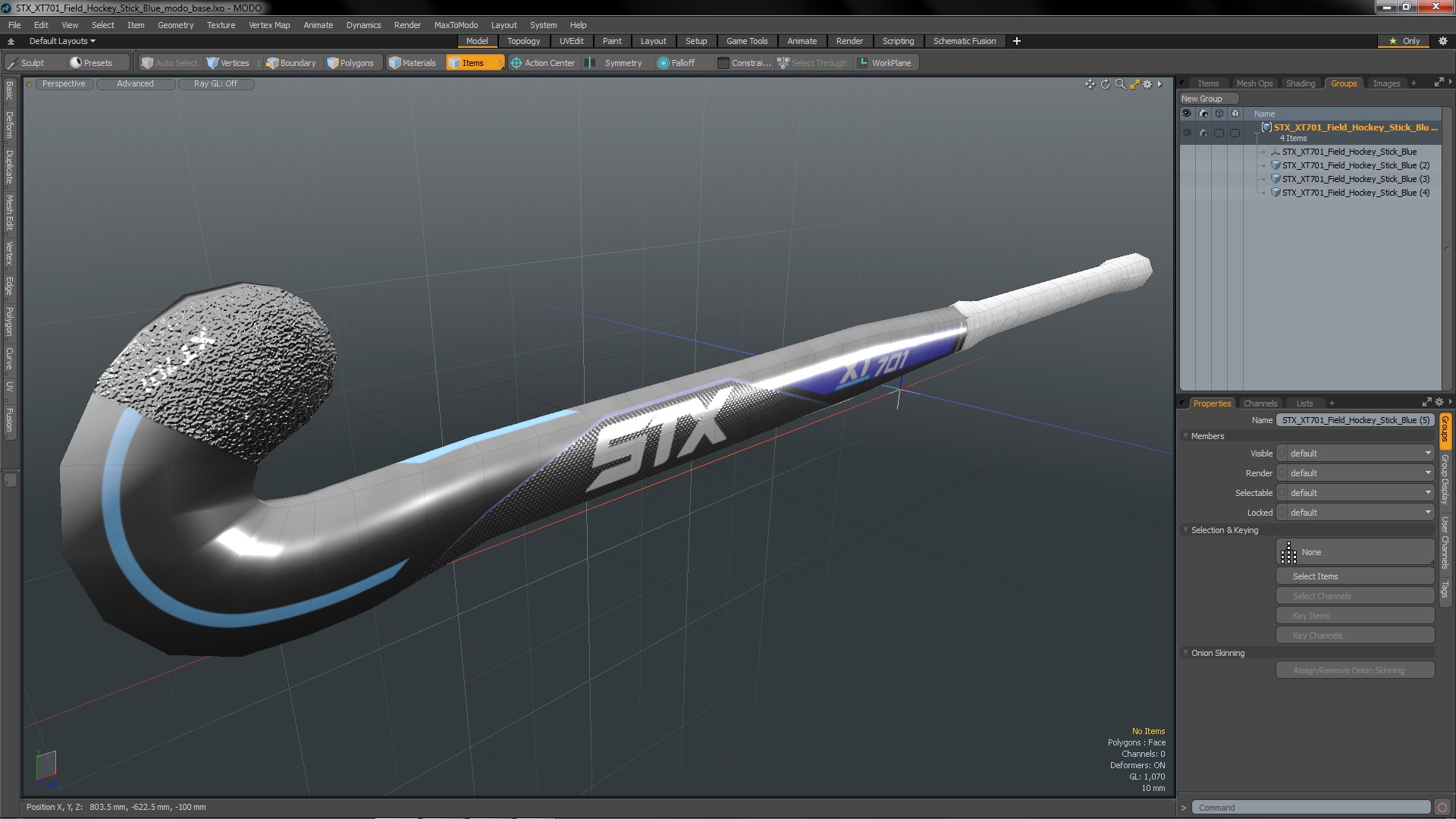Viewport: 1456px width, 819px height.
Task: Switch to the Schematic Fusion tab
Action: 964,41
